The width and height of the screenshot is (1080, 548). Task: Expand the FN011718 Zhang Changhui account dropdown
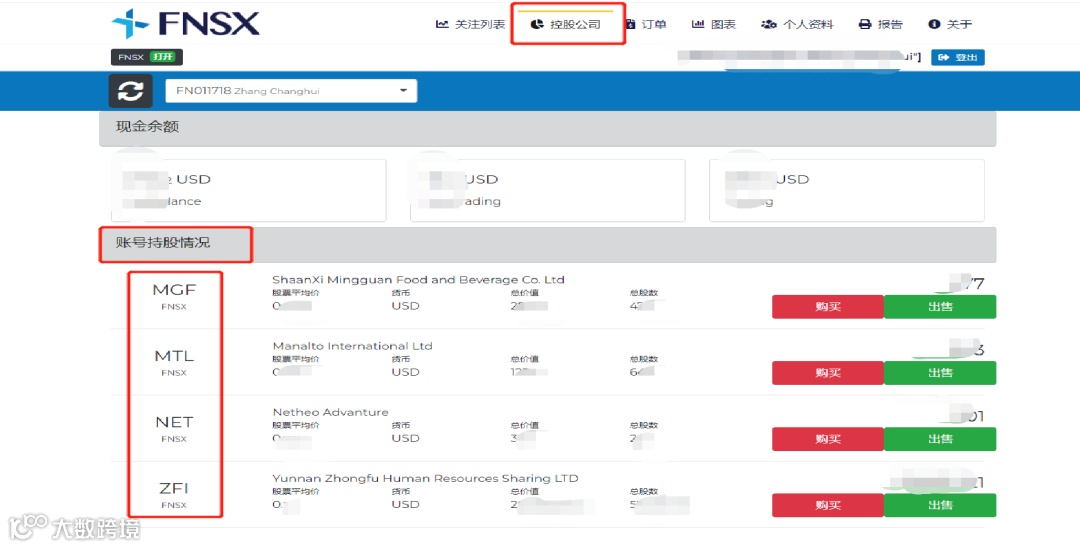coord(291,91)
